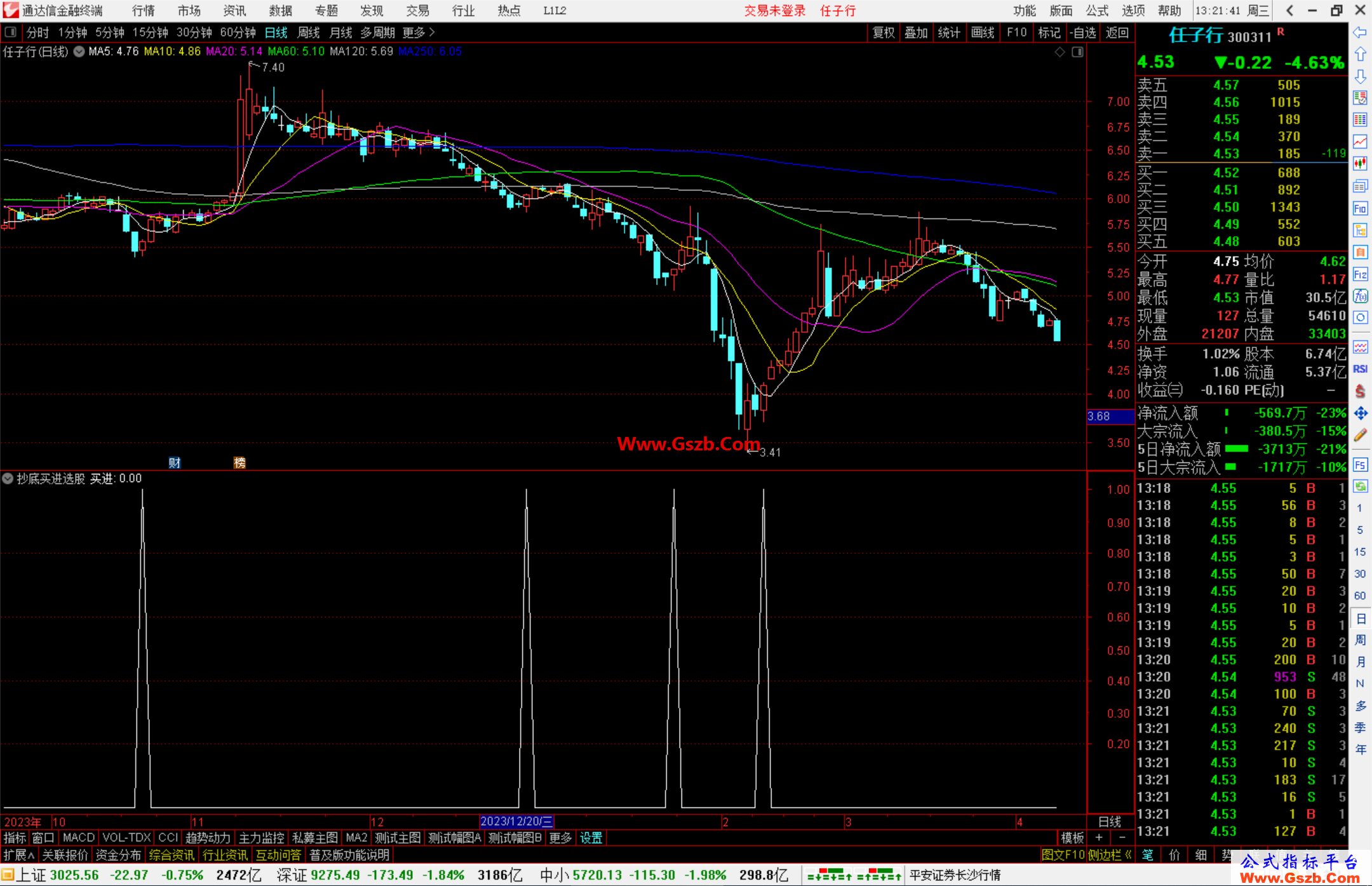The height and width of the screenshot is (886, 1372).
Task: Open the quote list grid icon in sidebar
Action: click(1360, 120)
